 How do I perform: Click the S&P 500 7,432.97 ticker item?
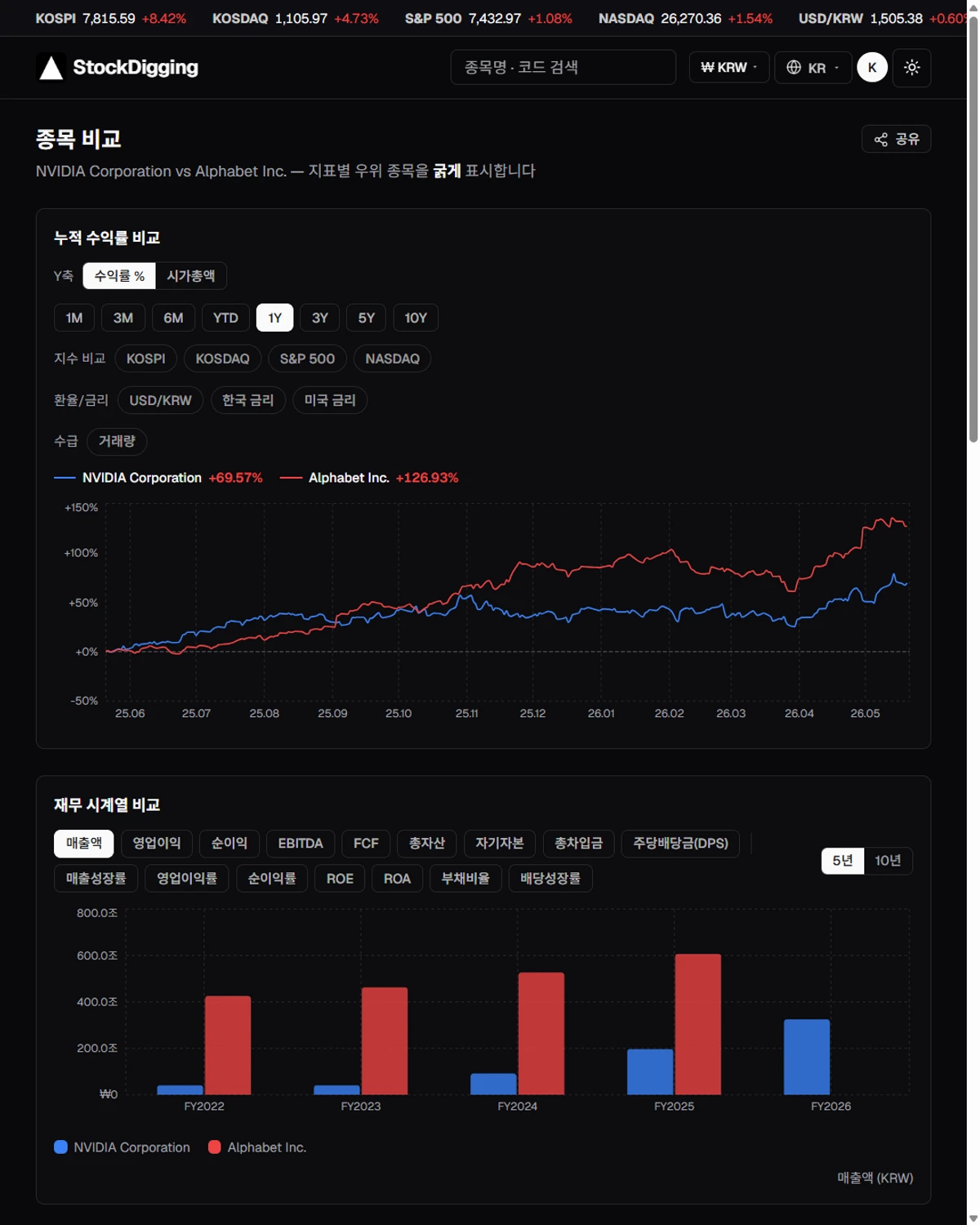pyautogui.click(x=488, y=18)
